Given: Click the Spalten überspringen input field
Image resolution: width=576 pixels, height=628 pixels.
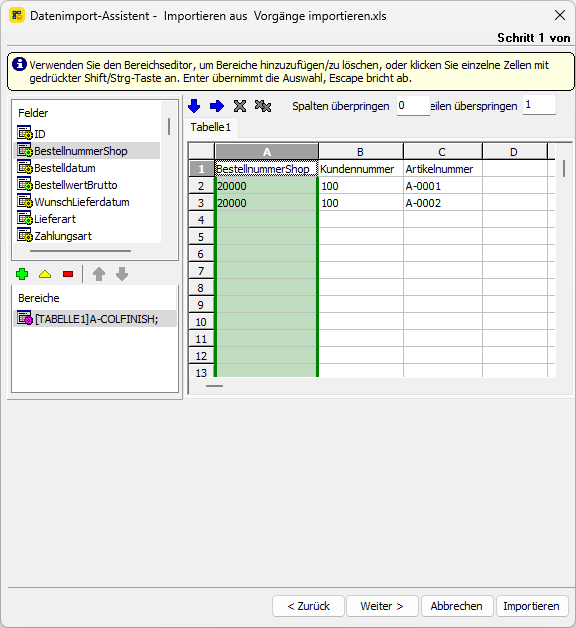Looking at the screenshot, I should pos(413,106).
